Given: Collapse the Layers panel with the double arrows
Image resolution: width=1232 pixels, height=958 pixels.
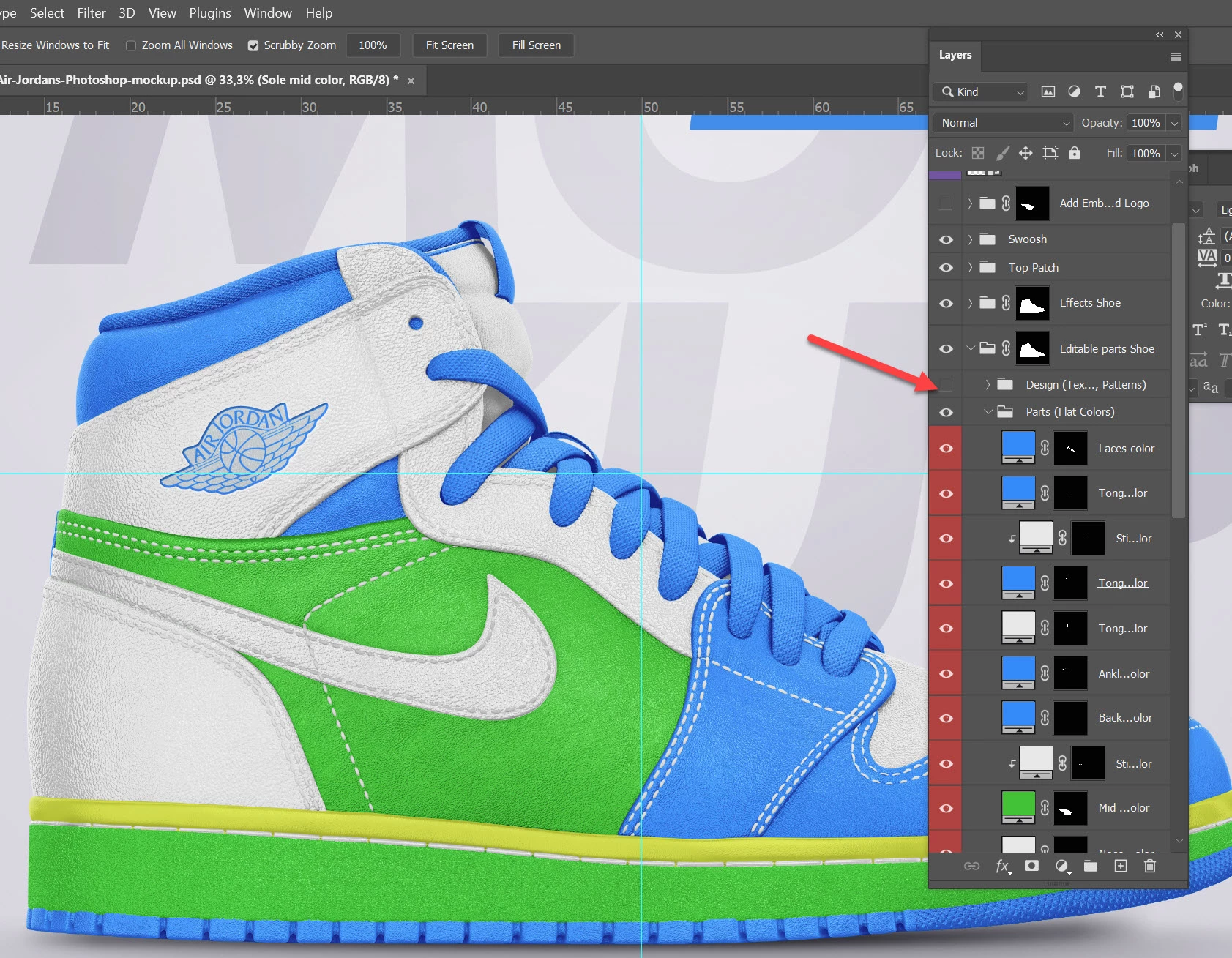Looking at the screenshot, I should [1160, 35].
